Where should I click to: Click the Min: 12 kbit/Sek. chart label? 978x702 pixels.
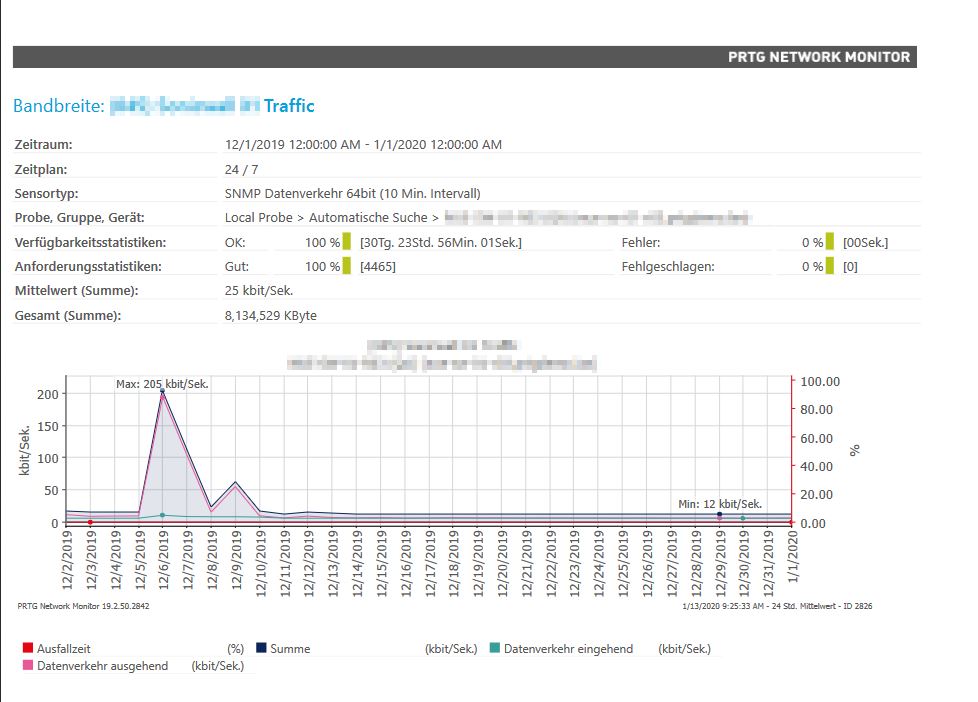point(719,504)
